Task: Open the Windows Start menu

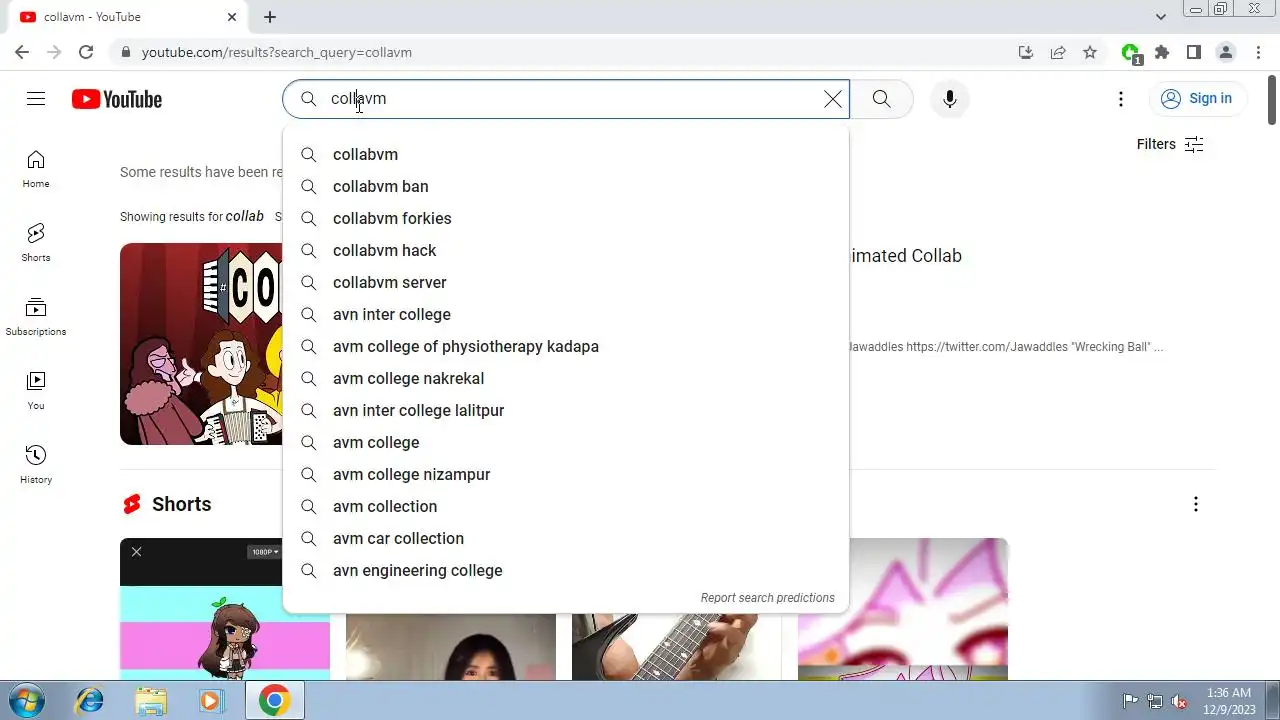Action: point(27,701)
